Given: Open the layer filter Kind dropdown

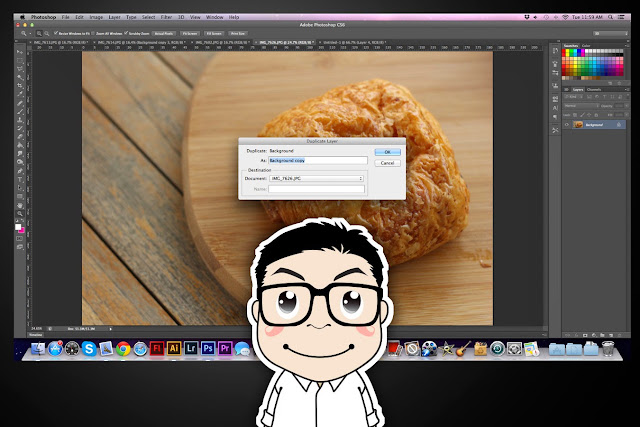Looking at the screenshot, I should (571, 97).
